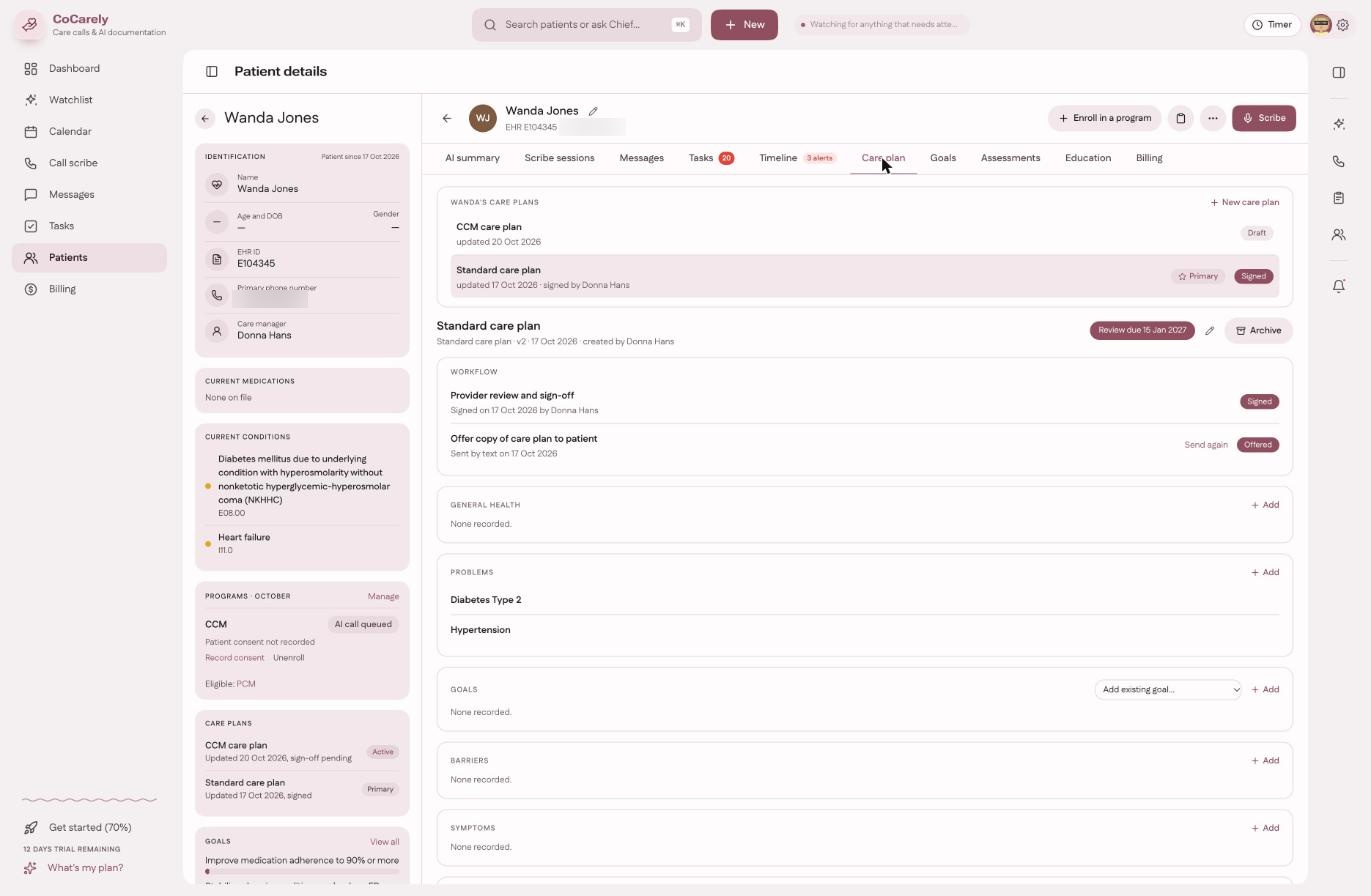Image resolution: width=1371 pixels, height=896 pixels.
Task: Open the Timer button
Action: [x=1272, y=25]
